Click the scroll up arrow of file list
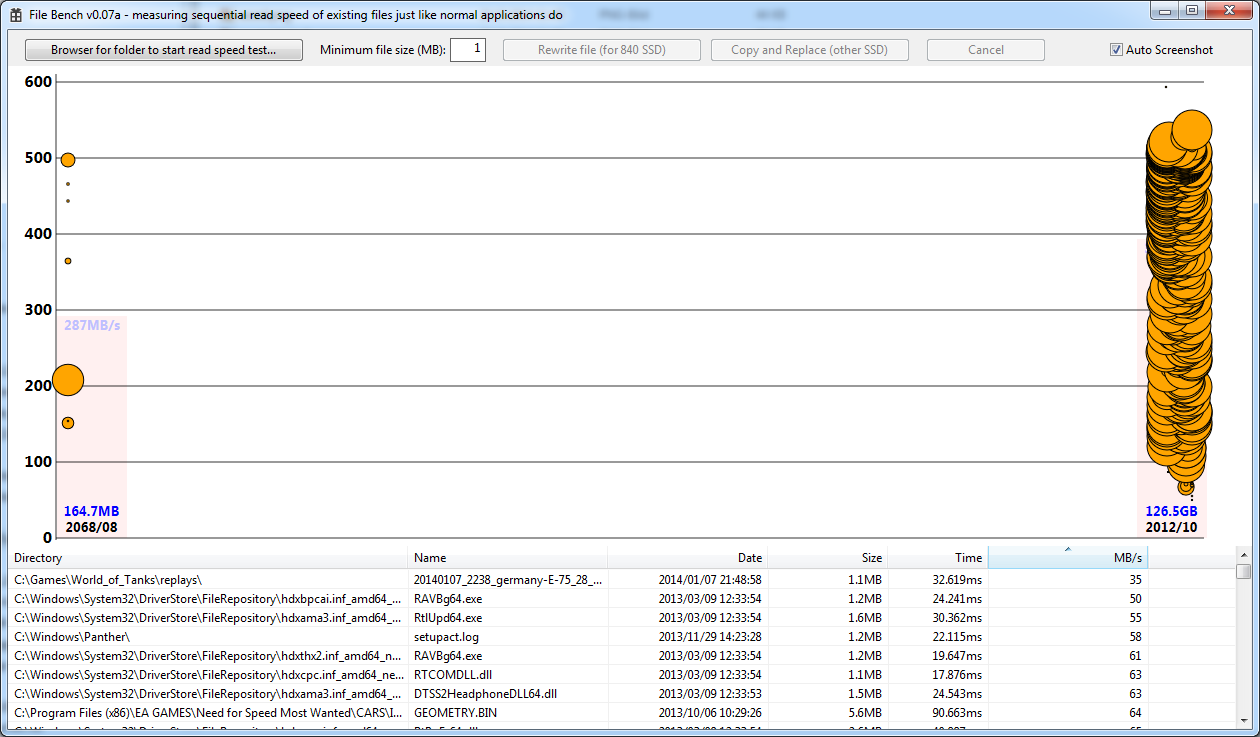1260x737 pixels. [x=1243, y=555]
